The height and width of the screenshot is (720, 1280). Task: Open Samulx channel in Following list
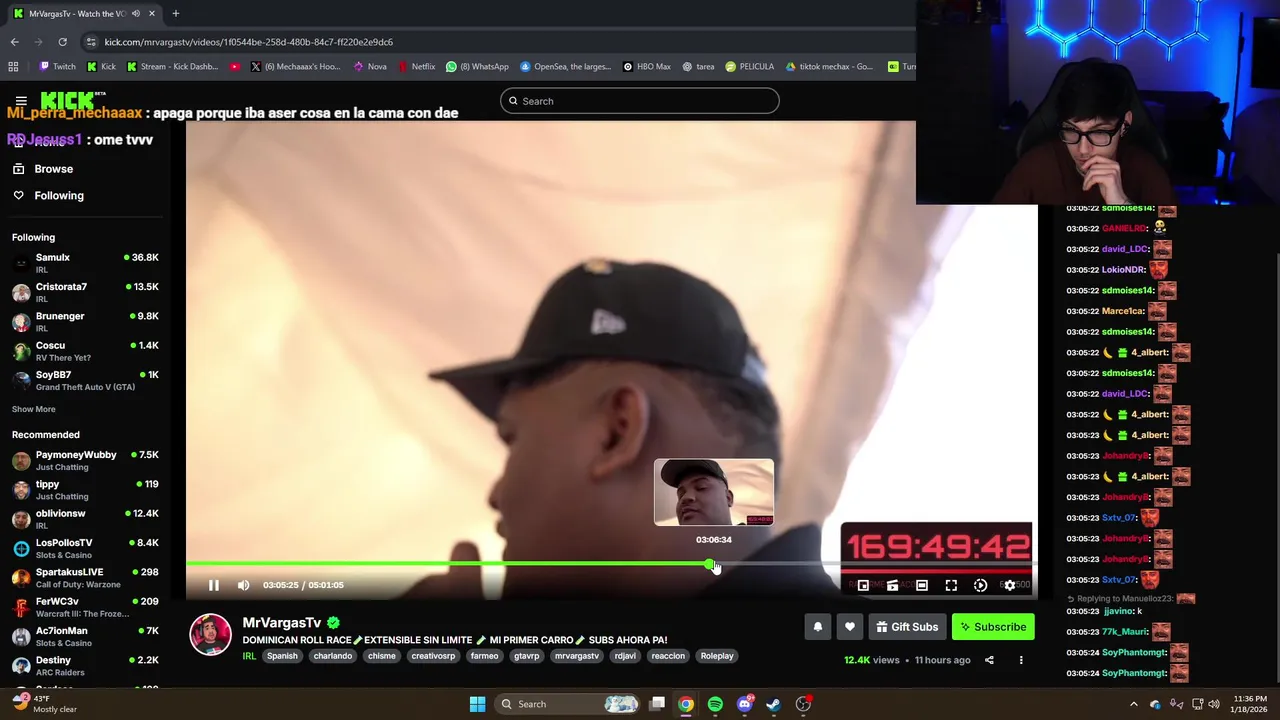click(x=85, y=263)
